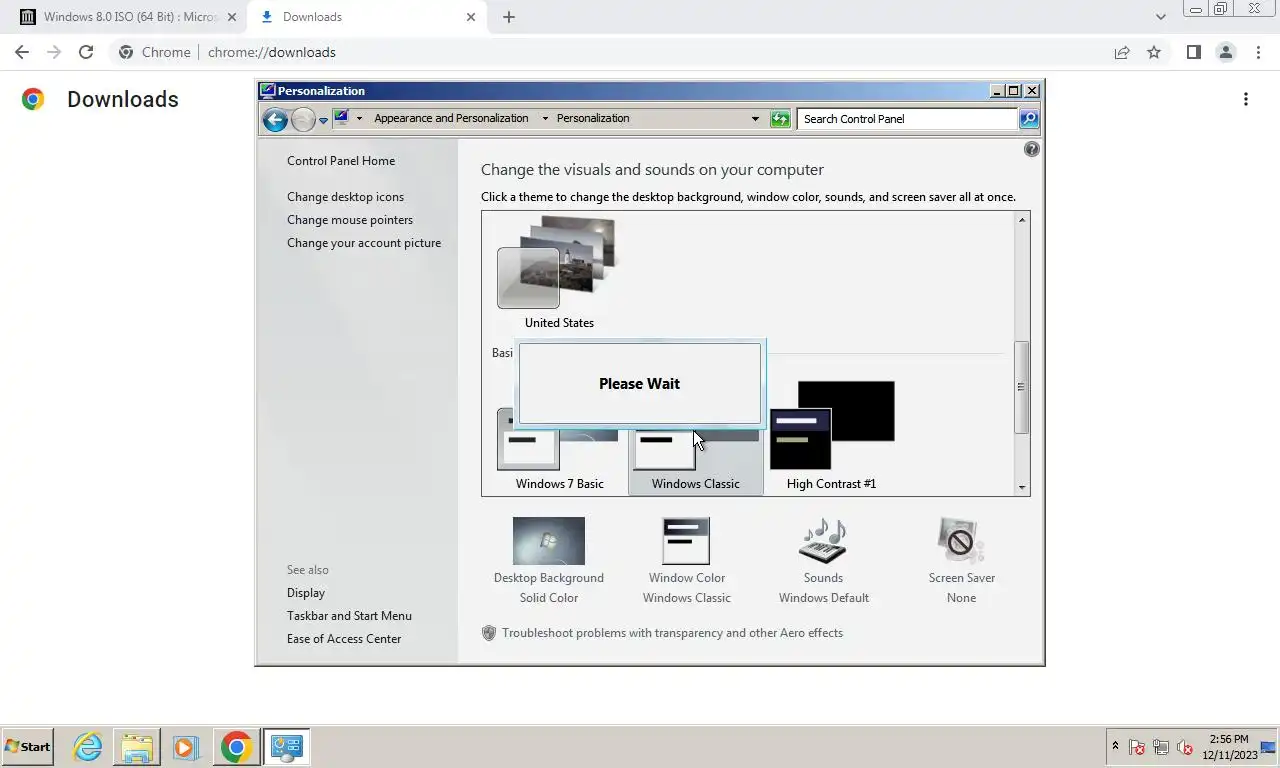Select the United States theme thumbnail

pyautogui.click(x=557, y=262)
